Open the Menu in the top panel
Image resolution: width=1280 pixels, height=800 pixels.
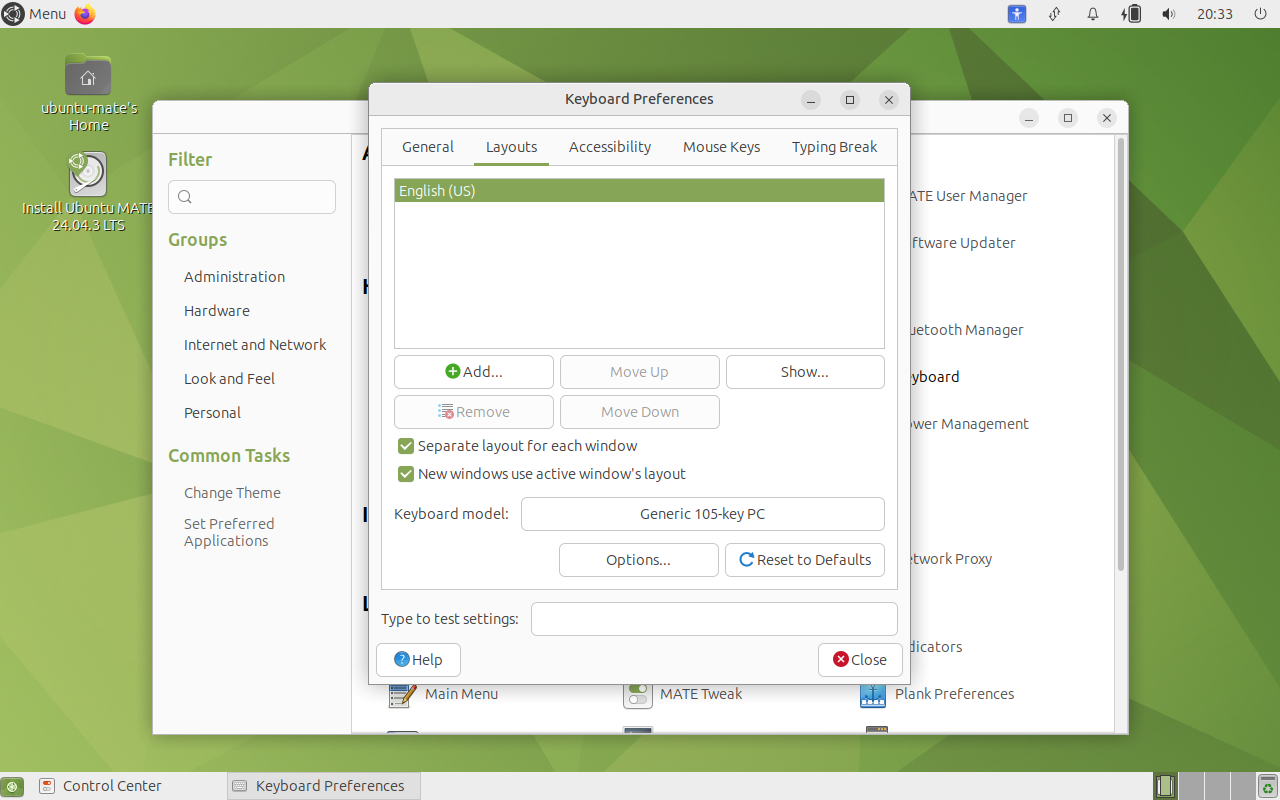35,14
